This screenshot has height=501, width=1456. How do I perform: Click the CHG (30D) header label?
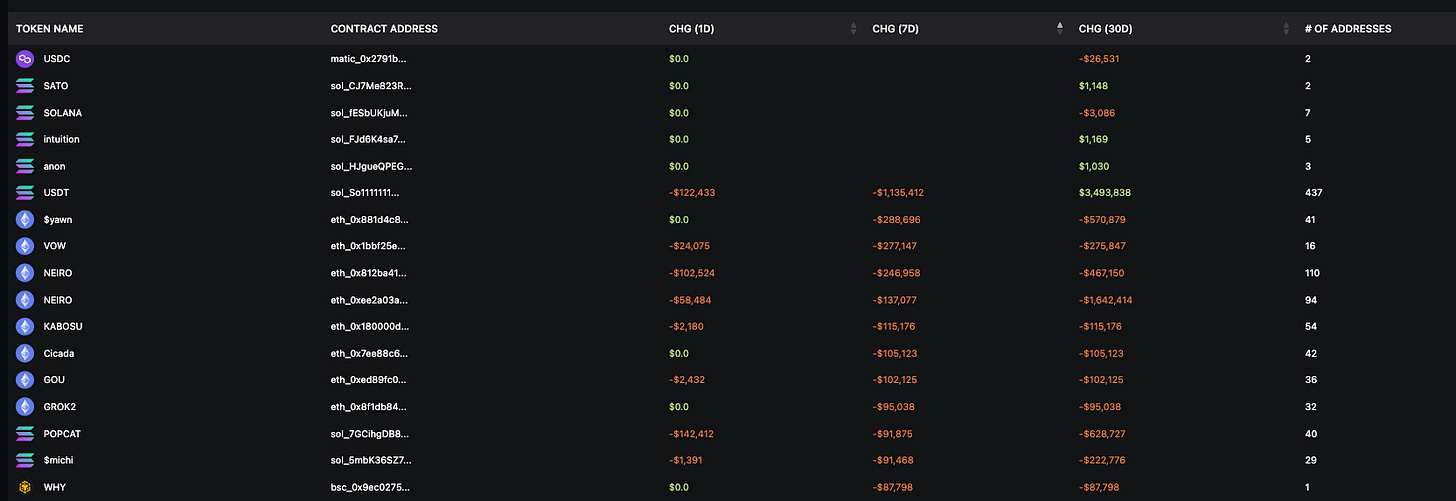(x=1105, y=29)
